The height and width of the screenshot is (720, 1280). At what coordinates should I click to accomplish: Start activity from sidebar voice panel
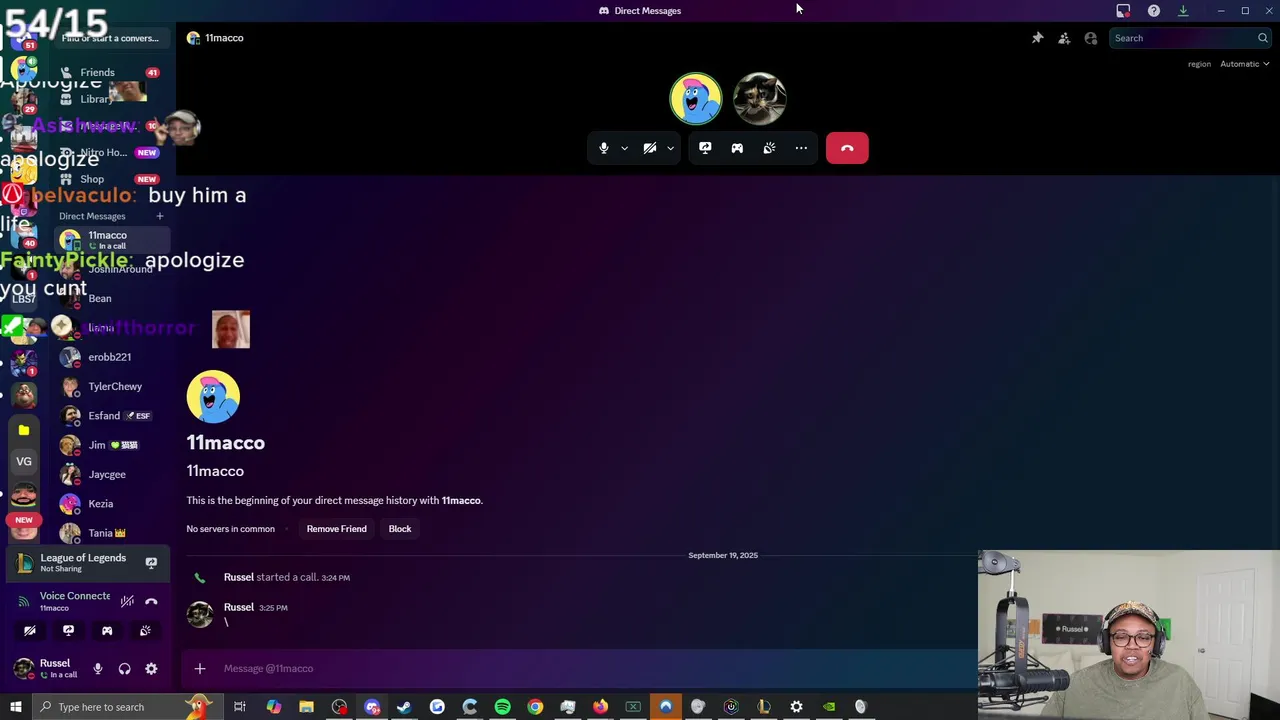(x=107, y=631)
